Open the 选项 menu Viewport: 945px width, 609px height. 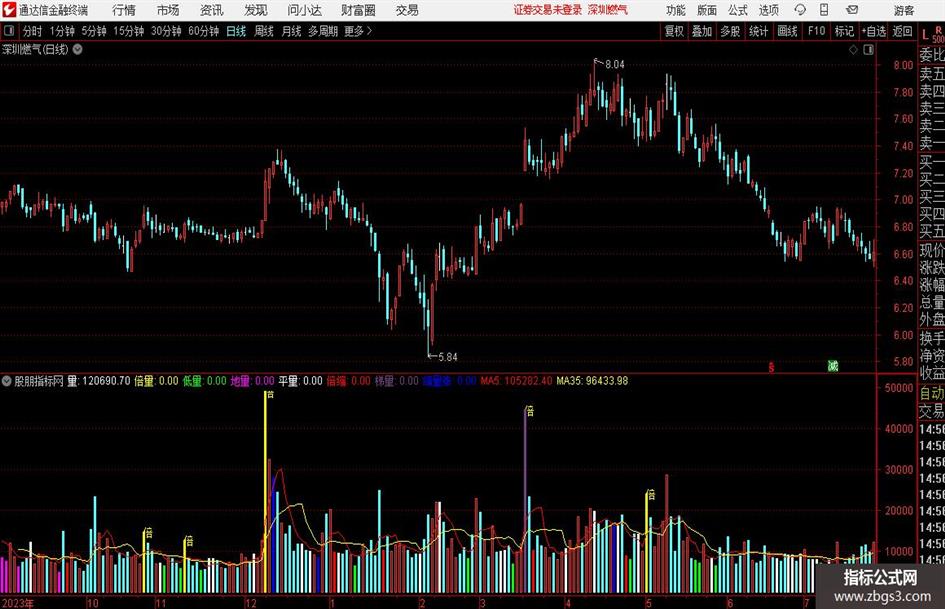[x=768, y=10]
